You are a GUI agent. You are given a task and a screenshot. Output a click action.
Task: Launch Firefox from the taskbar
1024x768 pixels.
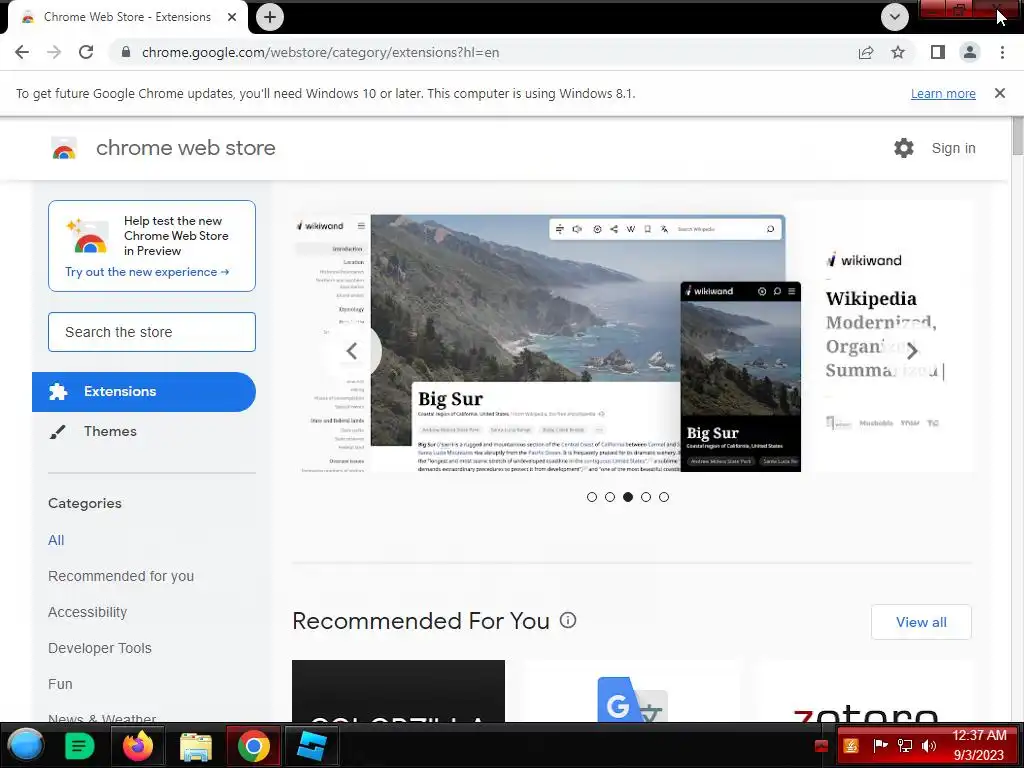pos(138,746)
